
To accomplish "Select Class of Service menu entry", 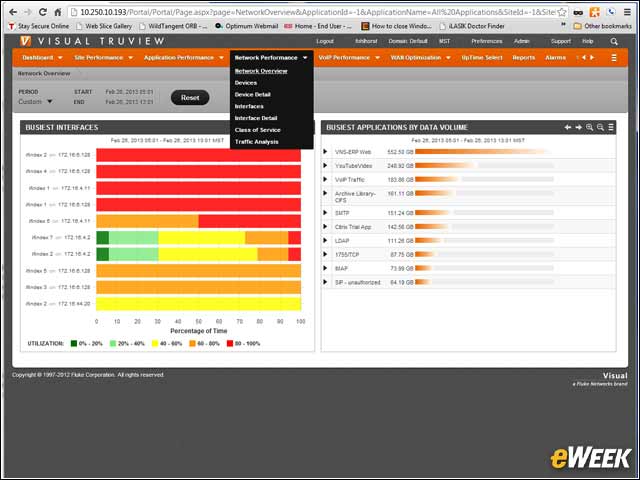I will pos(258,130).
